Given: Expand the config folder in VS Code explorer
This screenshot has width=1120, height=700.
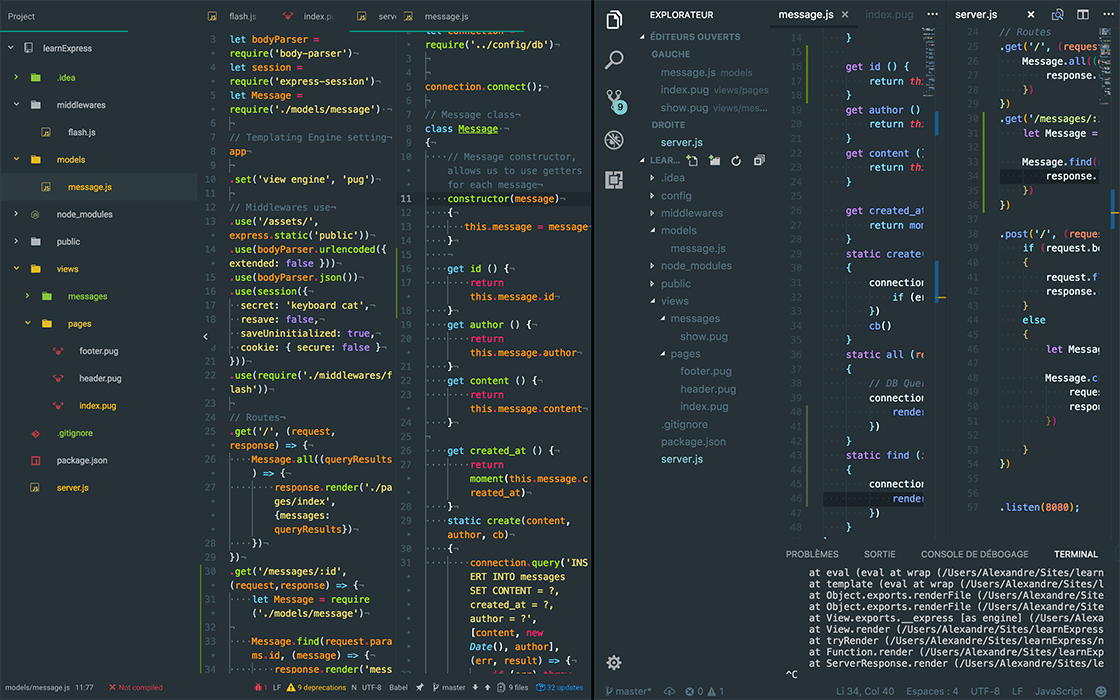Looking at the screenshot, I should point(676,196).
